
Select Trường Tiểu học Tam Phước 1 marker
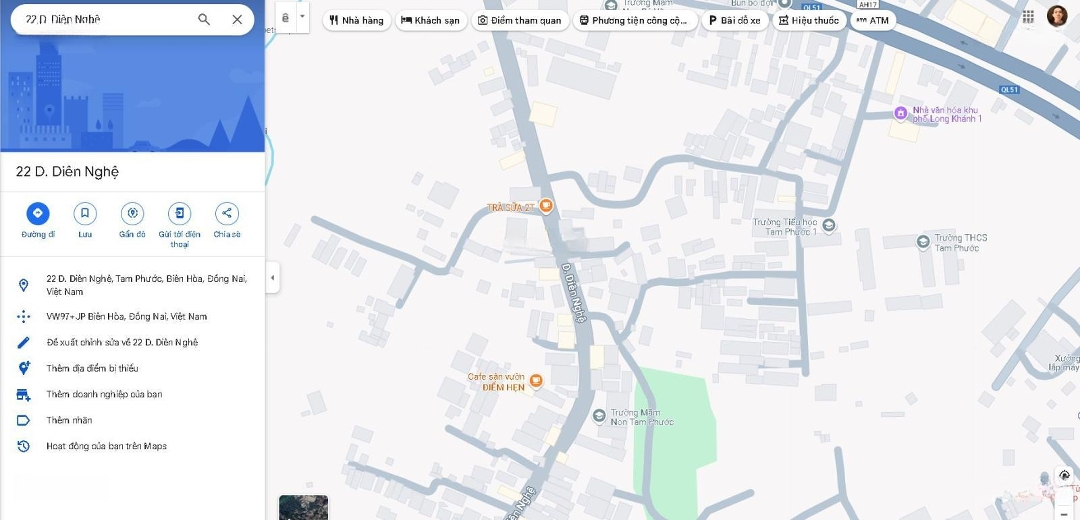[x=829, y=225]
